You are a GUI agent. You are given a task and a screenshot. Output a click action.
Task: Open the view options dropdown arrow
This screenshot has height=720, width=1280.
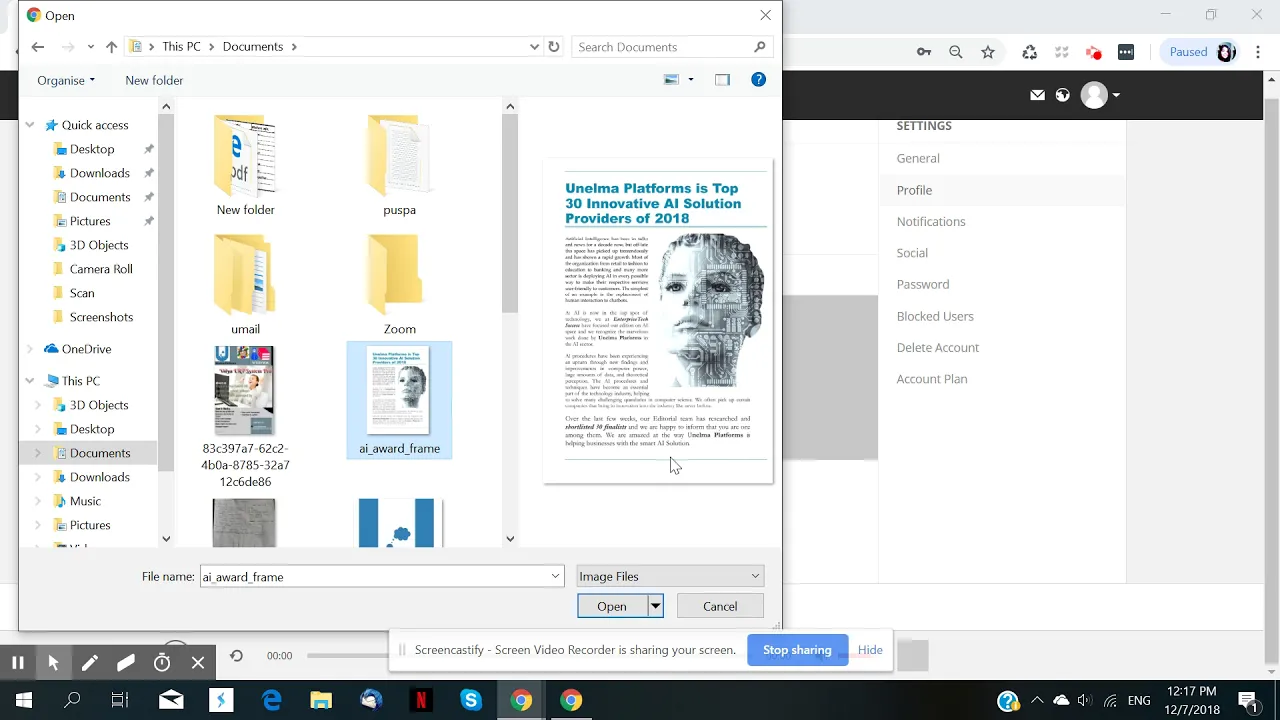[691, 80]
